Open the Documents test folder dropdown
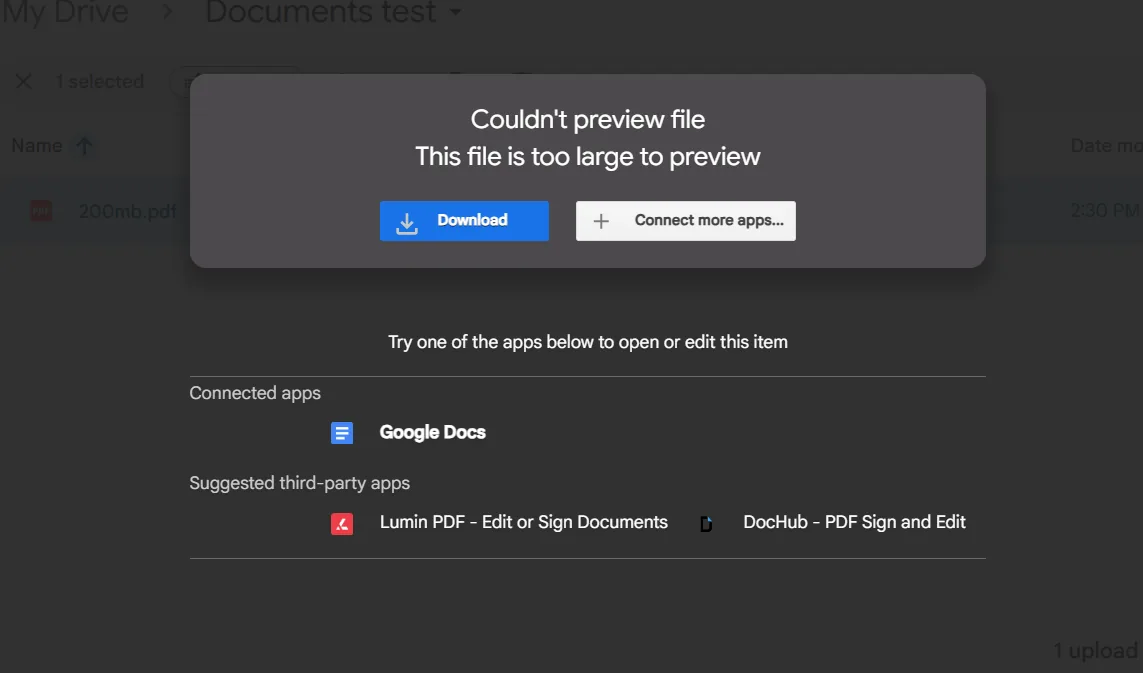This screenshot has height=673, width=1143. tap(455, 12)
